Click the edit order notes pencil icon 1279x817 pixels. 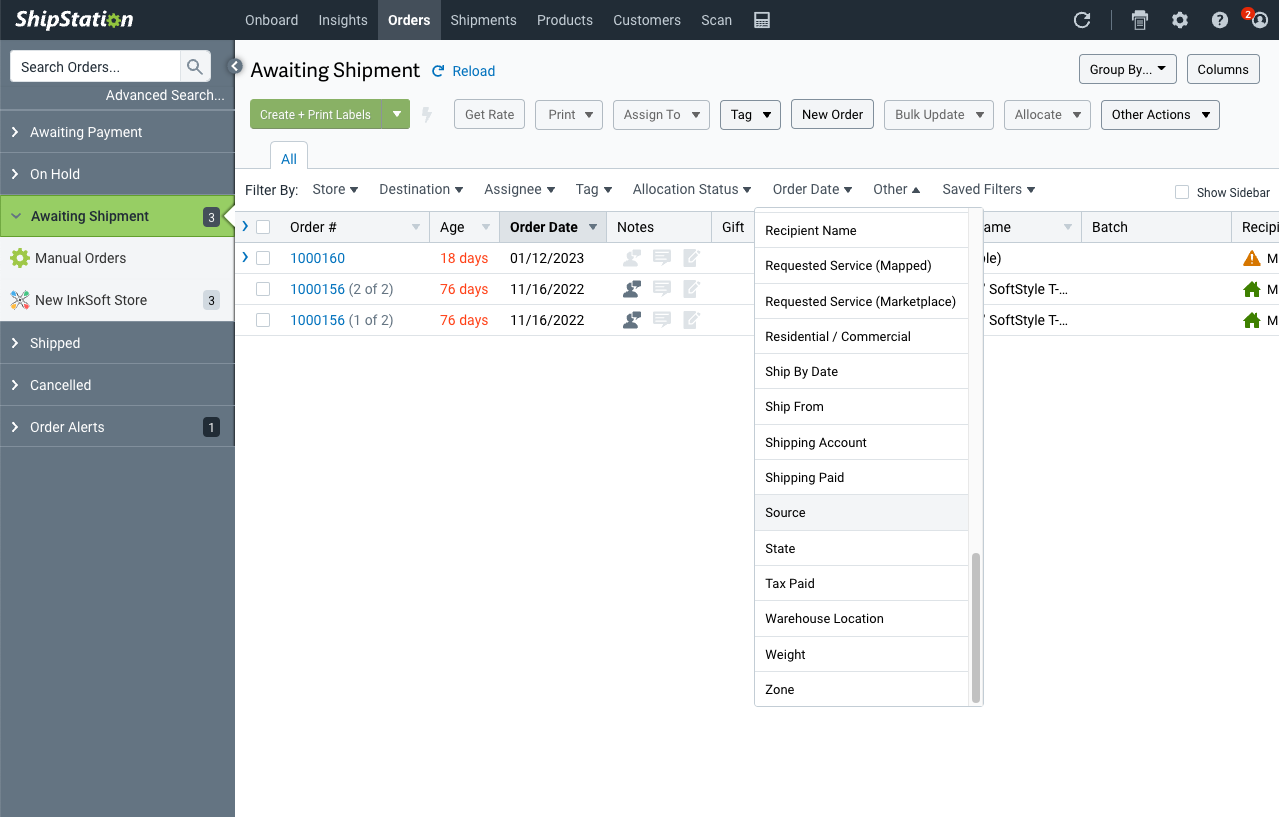point(691,258)
